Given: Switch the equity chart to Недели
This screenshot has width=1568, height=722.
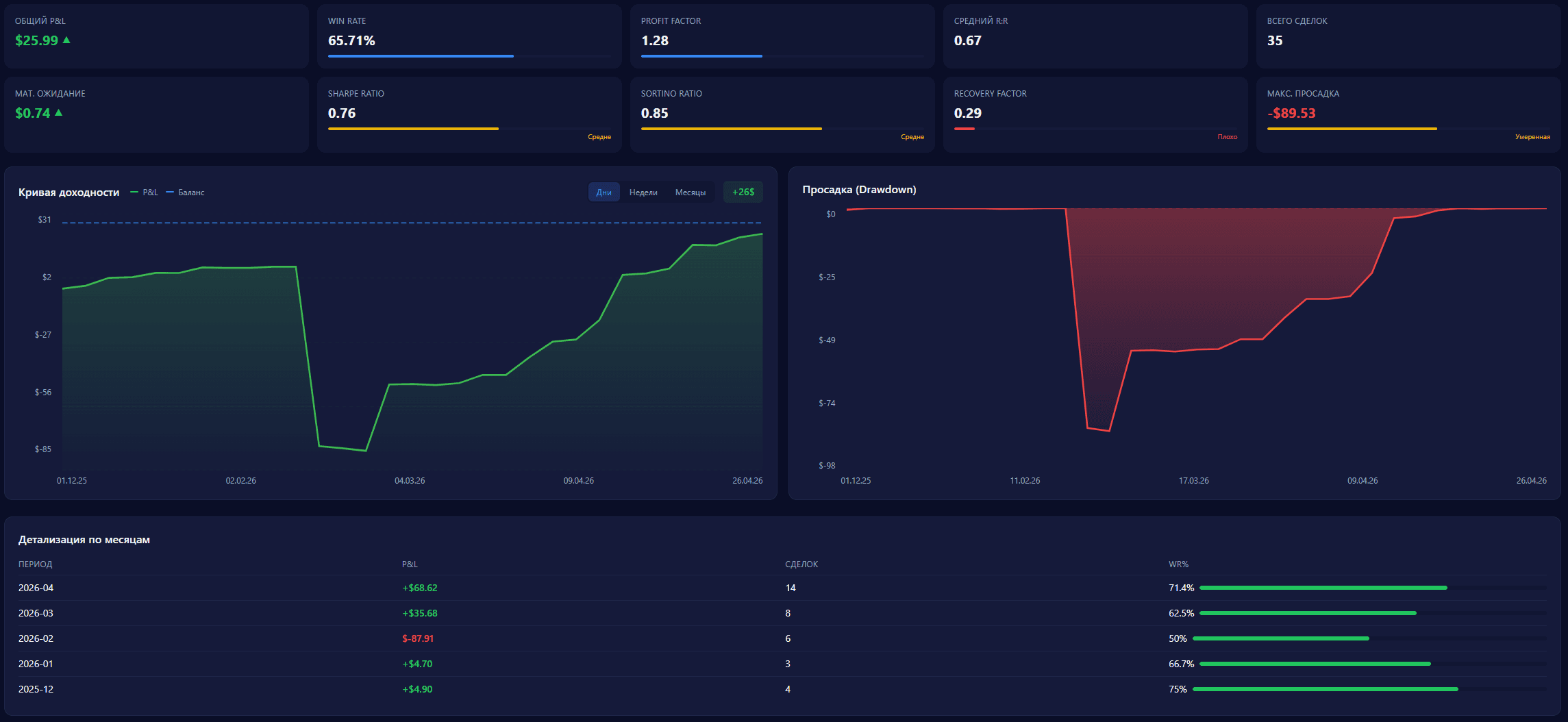Looking at the screenshot, I should [x=643, y=192].
